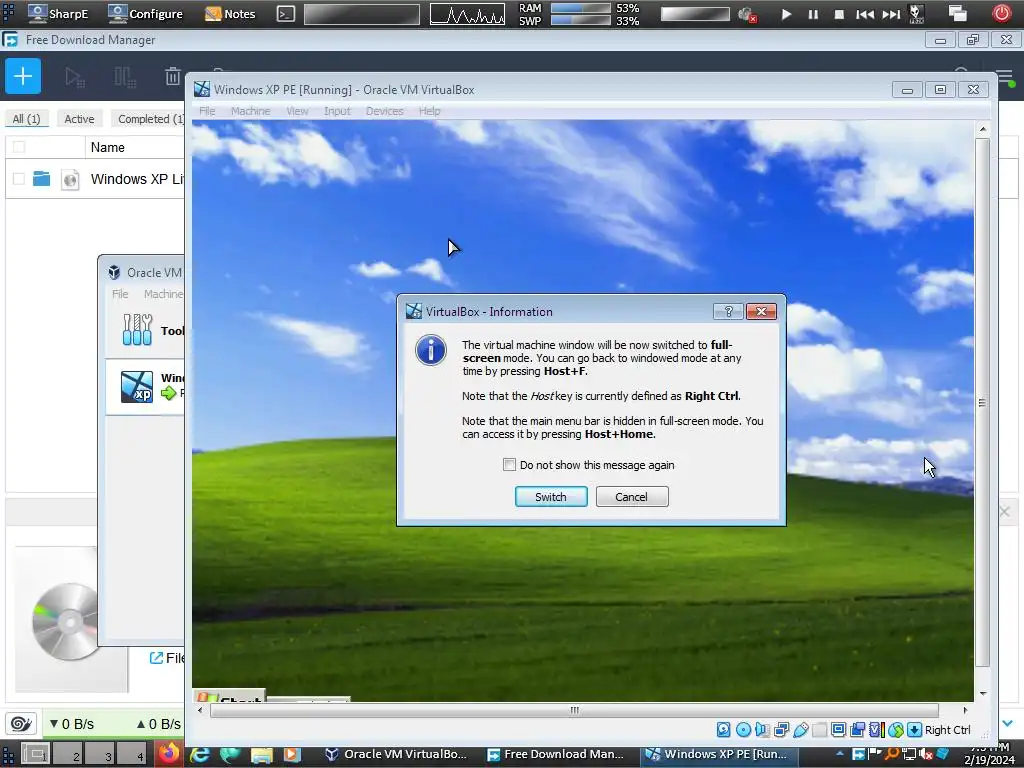
Task: Add new download in Free Download Manager
Action: click(23, 76)
